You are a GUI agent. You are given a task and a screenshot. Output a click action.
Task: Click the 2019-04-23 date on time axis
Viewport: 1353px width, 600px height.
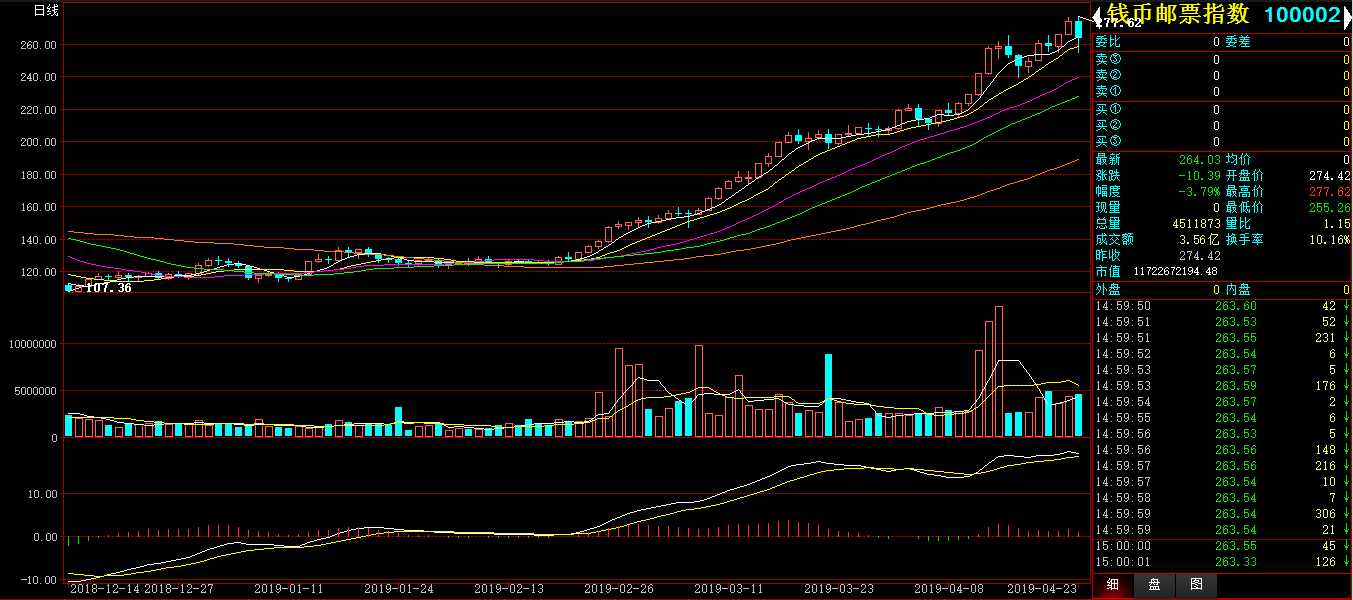click(x=1041, y=589)
